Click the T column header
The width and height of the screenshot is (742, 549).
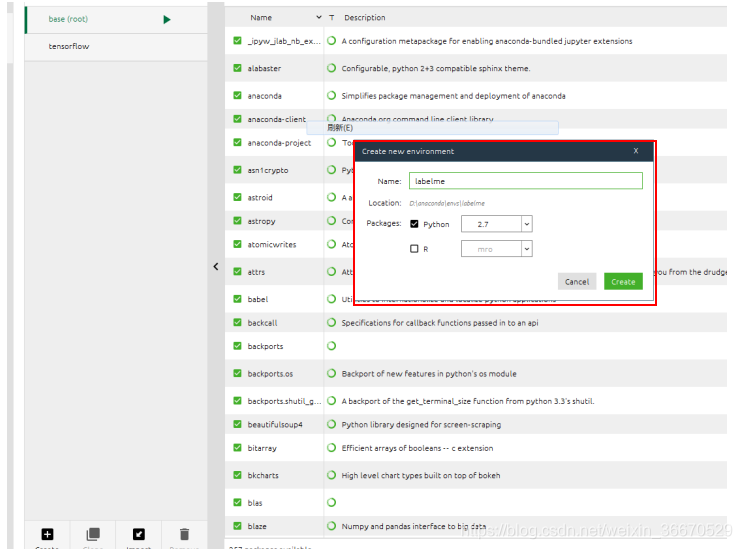pos(332,18)
